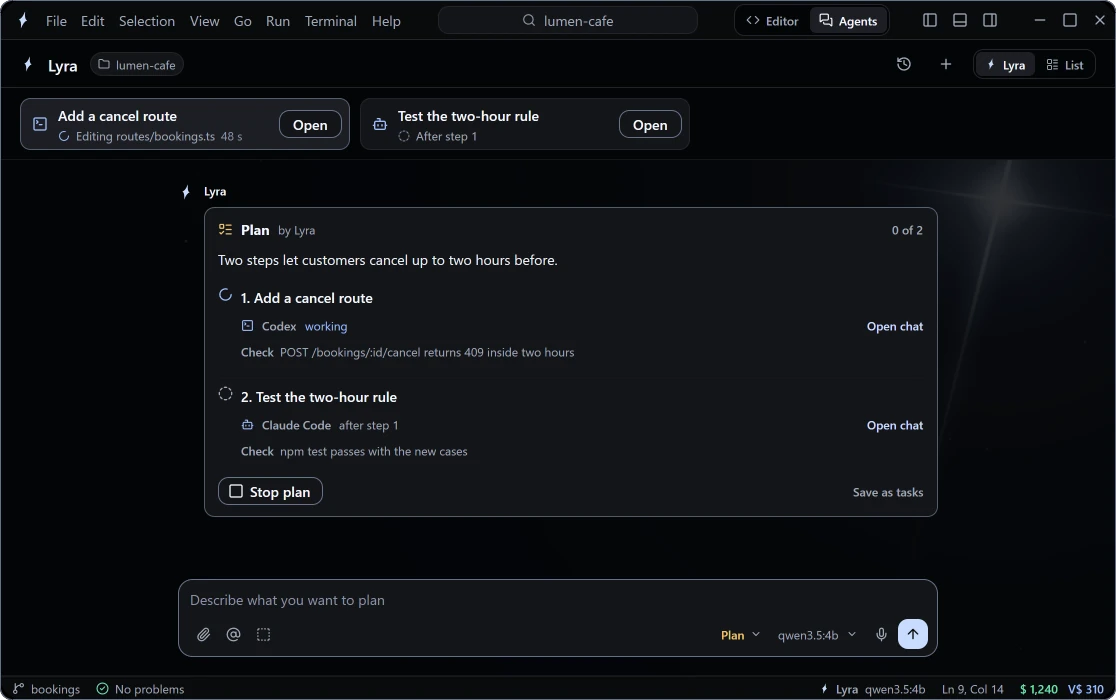Open chat for the Codex step

895,327
